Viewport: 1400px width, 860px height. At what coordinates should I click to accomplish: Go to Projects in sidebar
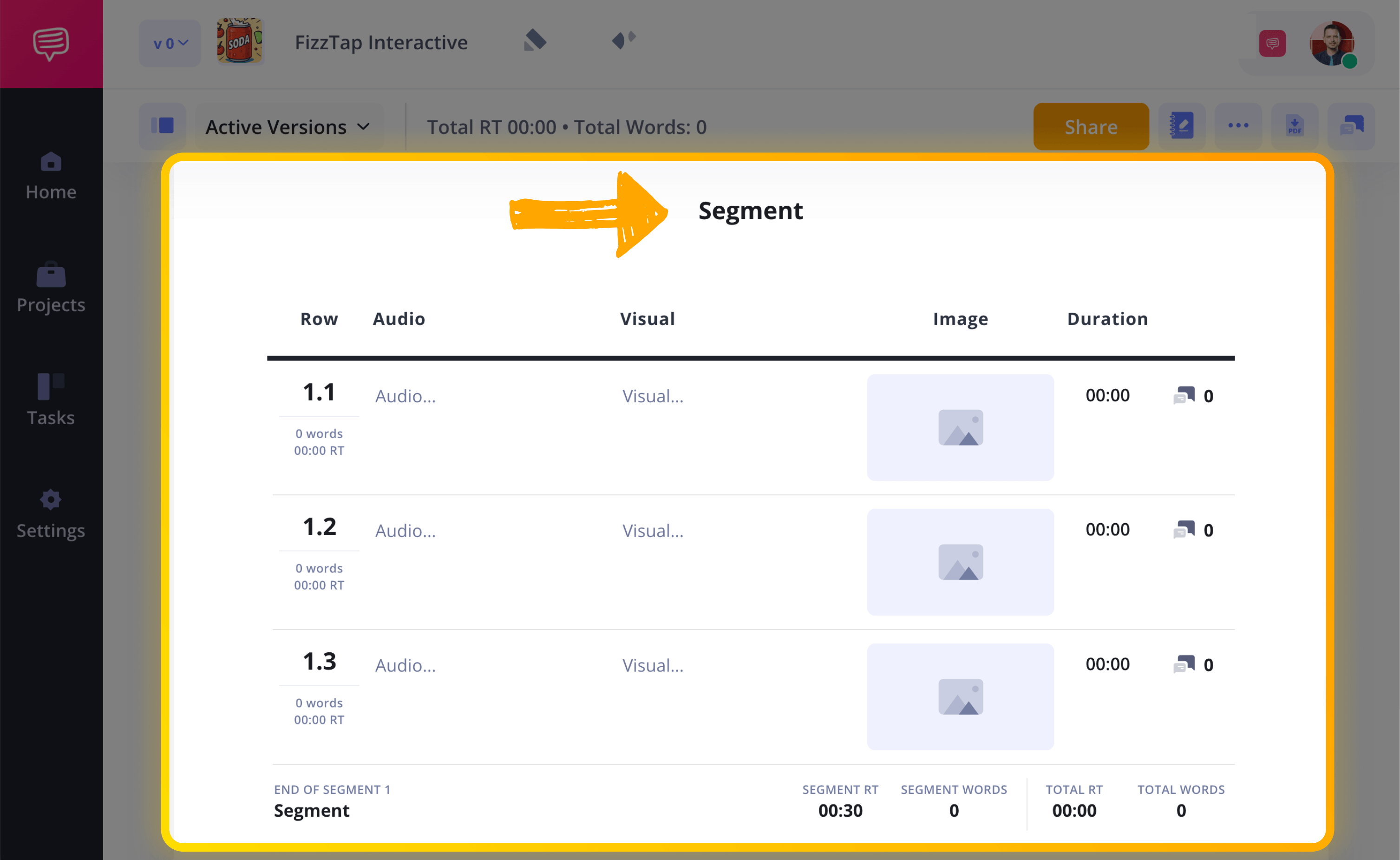point(51,289)
